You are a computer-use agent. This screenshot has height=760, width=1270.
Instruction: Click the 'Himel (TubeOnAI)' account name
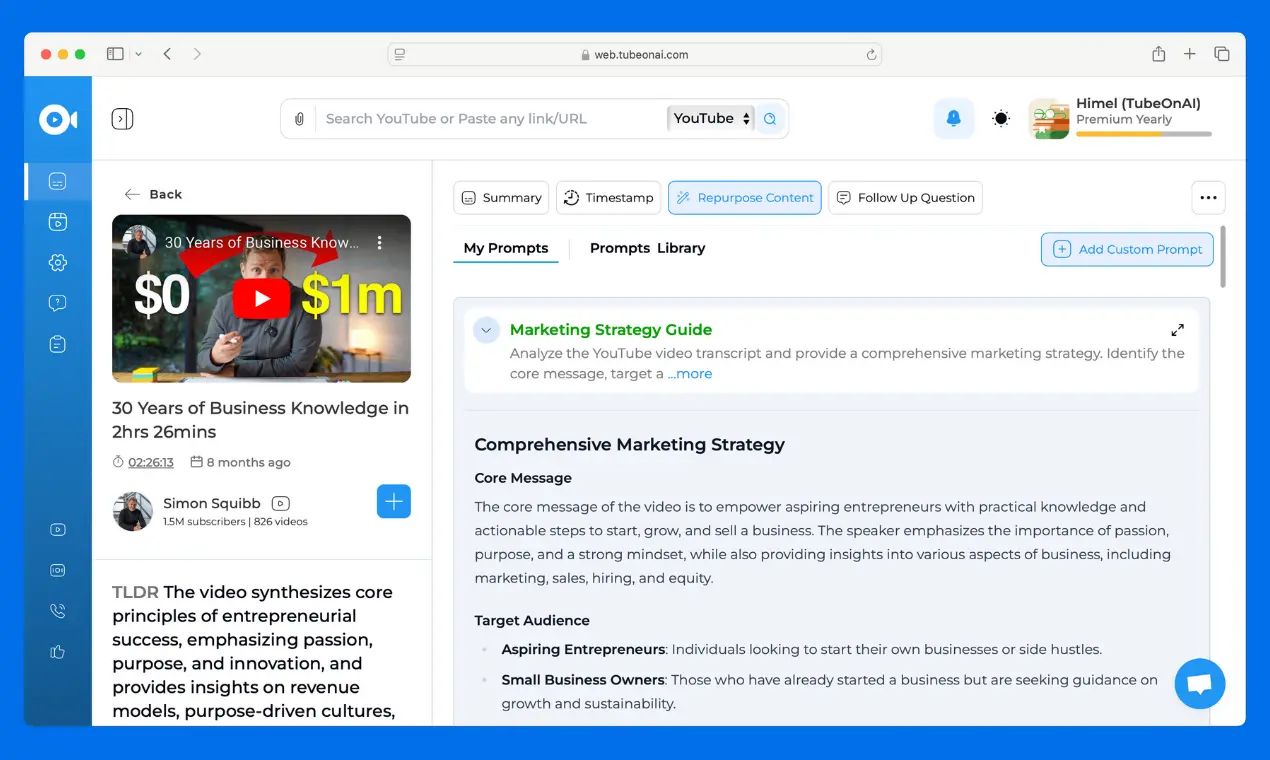tap(1138, 103)
